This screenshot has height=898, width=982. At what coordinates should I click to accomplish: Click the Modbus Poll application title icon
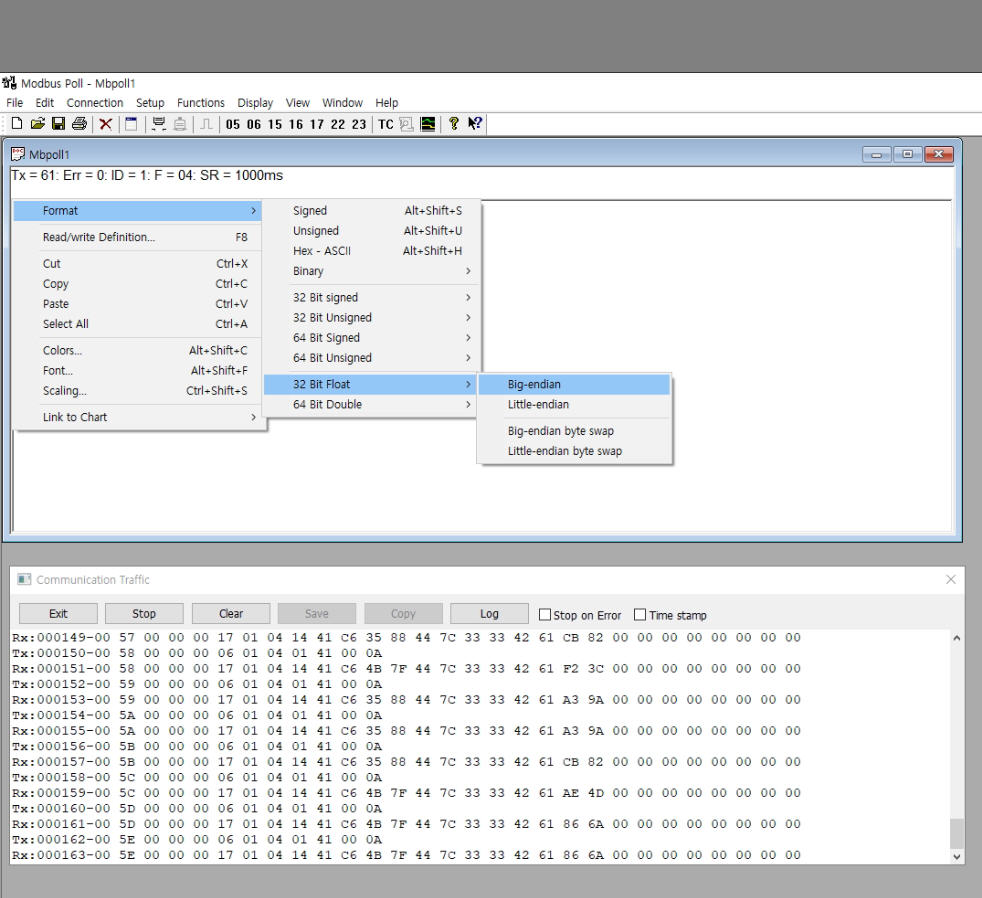[9, 83]
